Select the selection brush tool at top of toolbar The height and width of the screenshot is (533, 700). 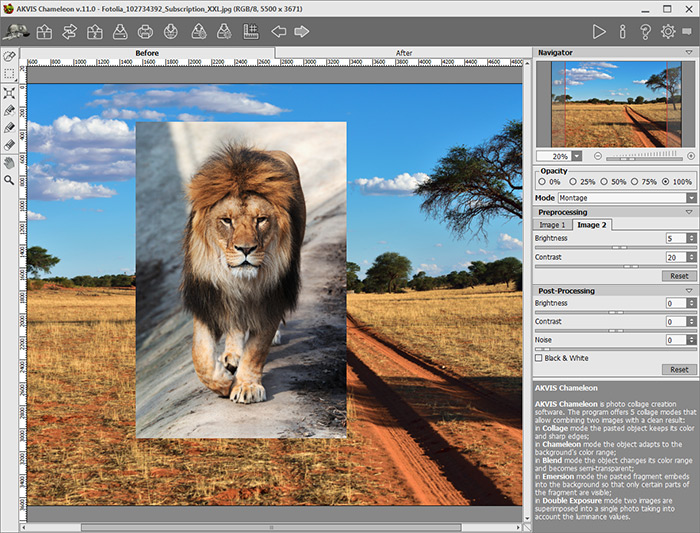click(9, 57)
